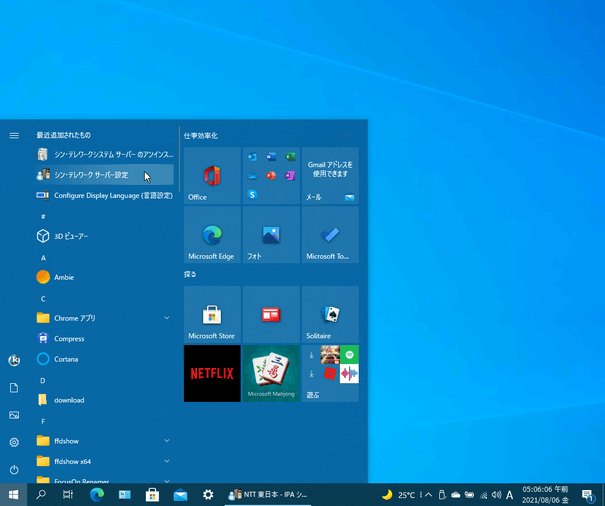Click the Power button in start sidebar
This screenshot has width=605, height=506.
14,470
